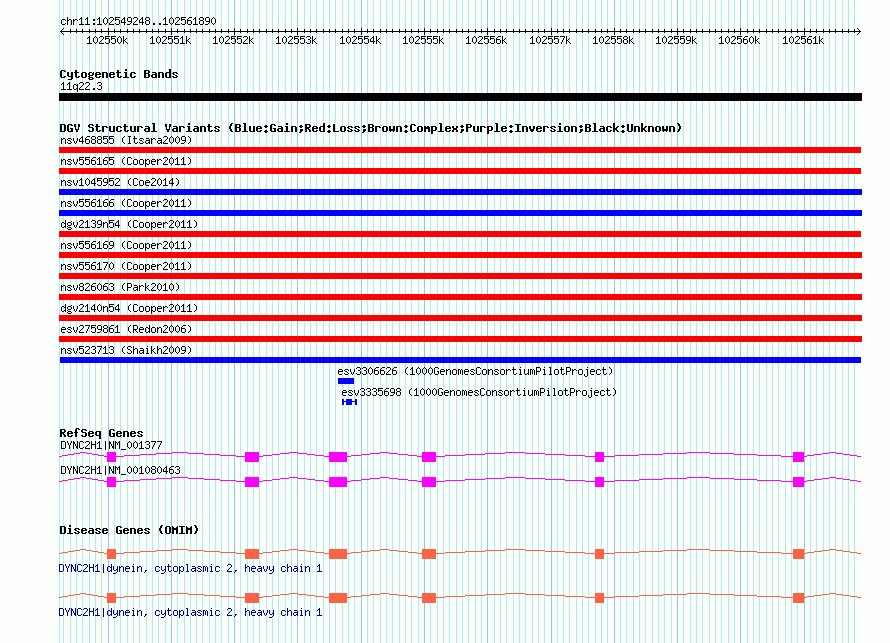Click the RefSeq Genes track heading
This screenshot has width=890, height=643.
pyautogui.click(x=101, y=433)
